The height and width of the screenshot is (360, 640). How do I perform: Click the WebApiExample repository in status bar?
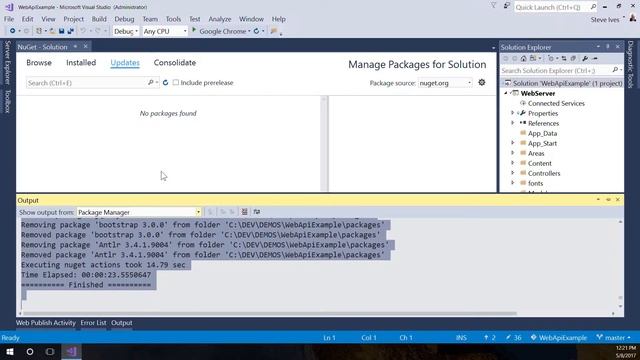(559, 338)
